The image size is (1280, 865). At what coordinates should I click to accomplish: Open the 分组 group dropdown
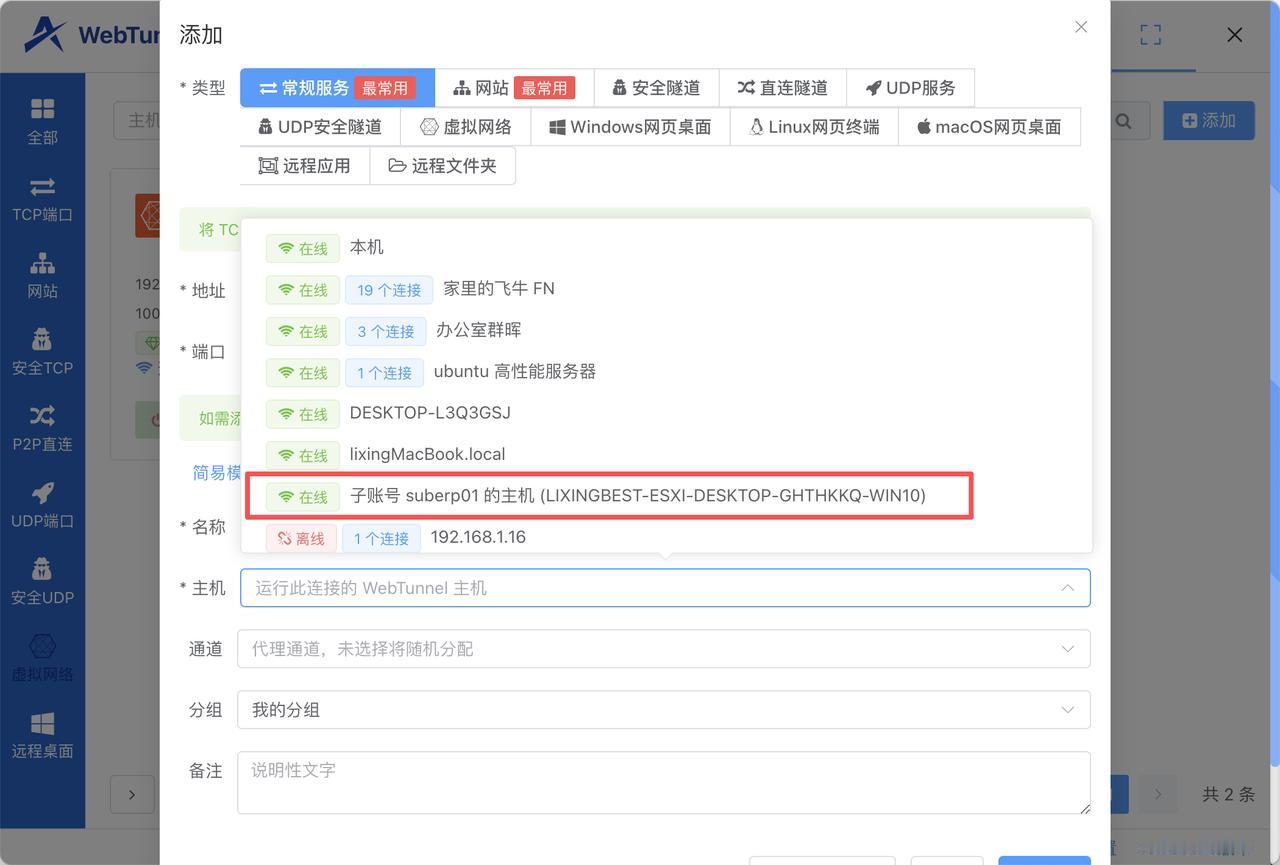click(664, 710)
